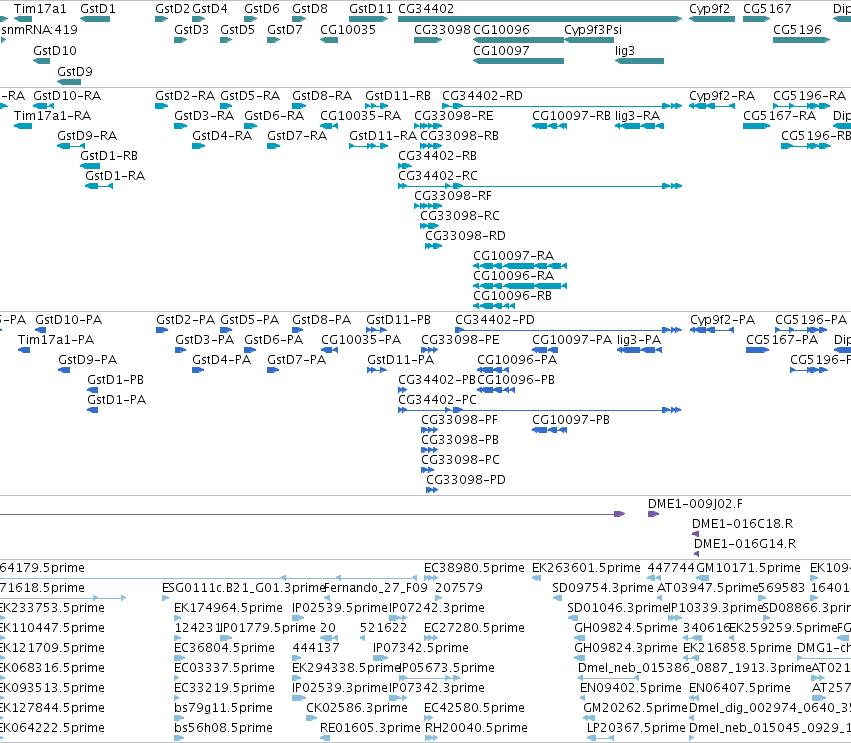The width and height of the screenshot is (851, 743).
Task: Select the GstD9 gene label
Action: 75,72
